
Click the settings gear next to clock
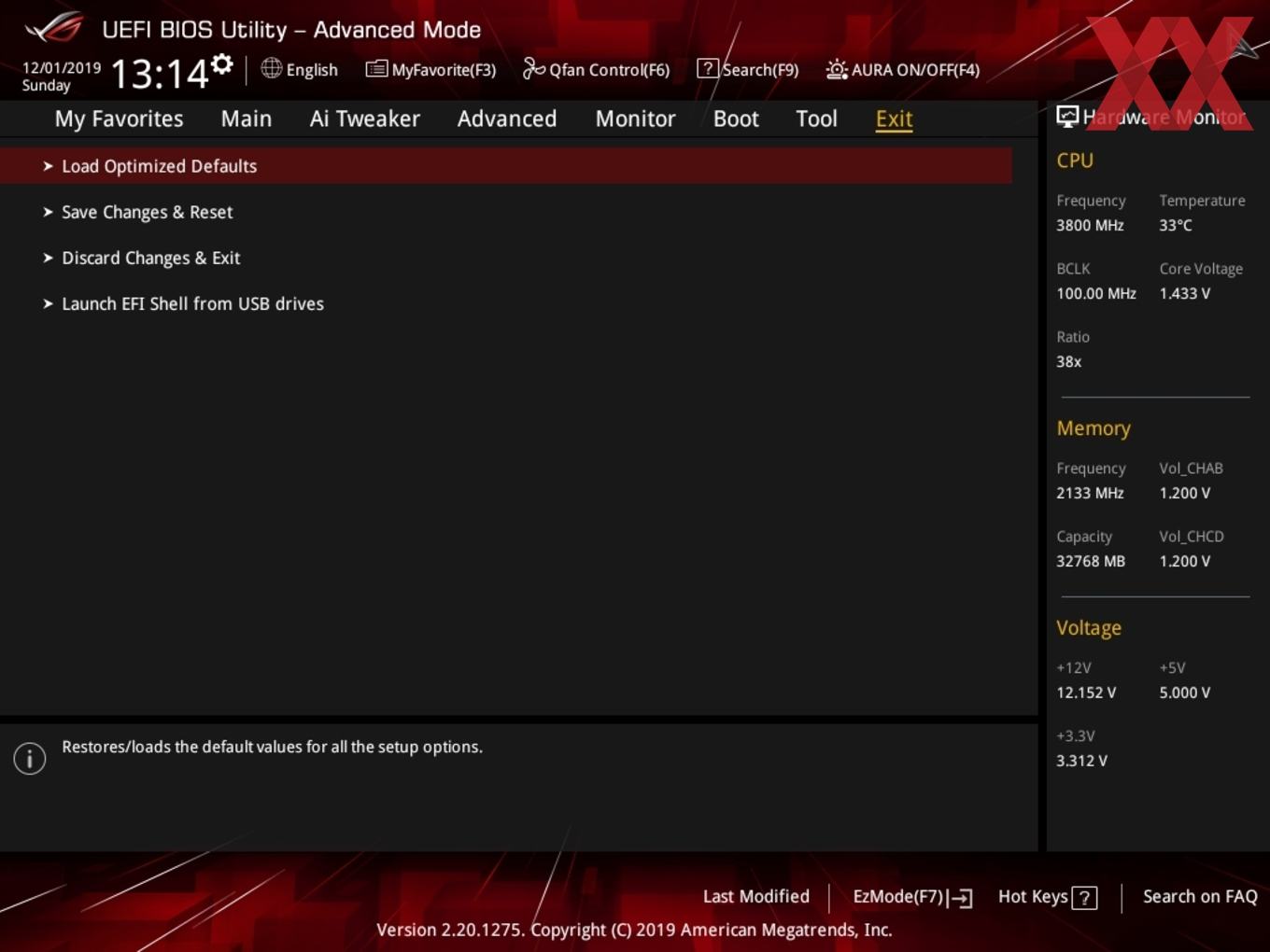(221, 64)
